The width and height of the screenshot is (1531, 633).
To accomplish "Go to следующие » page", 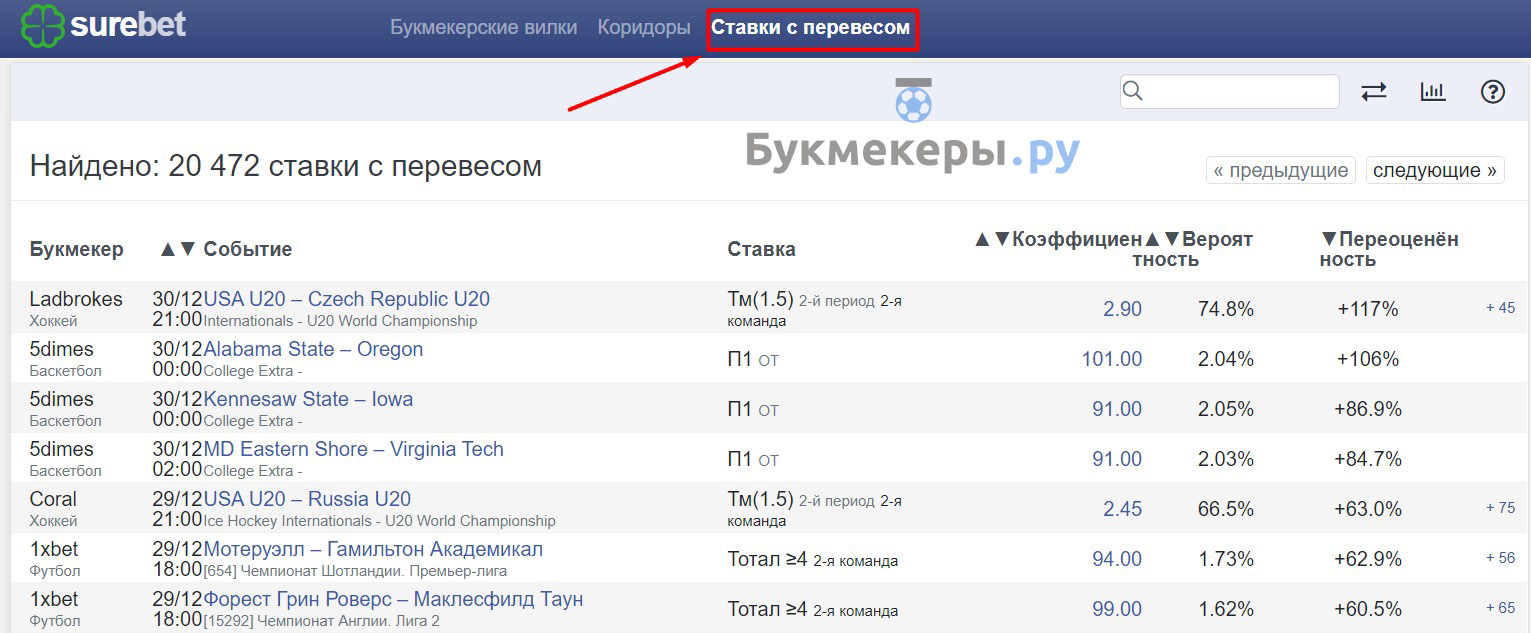I will 1435,170.
